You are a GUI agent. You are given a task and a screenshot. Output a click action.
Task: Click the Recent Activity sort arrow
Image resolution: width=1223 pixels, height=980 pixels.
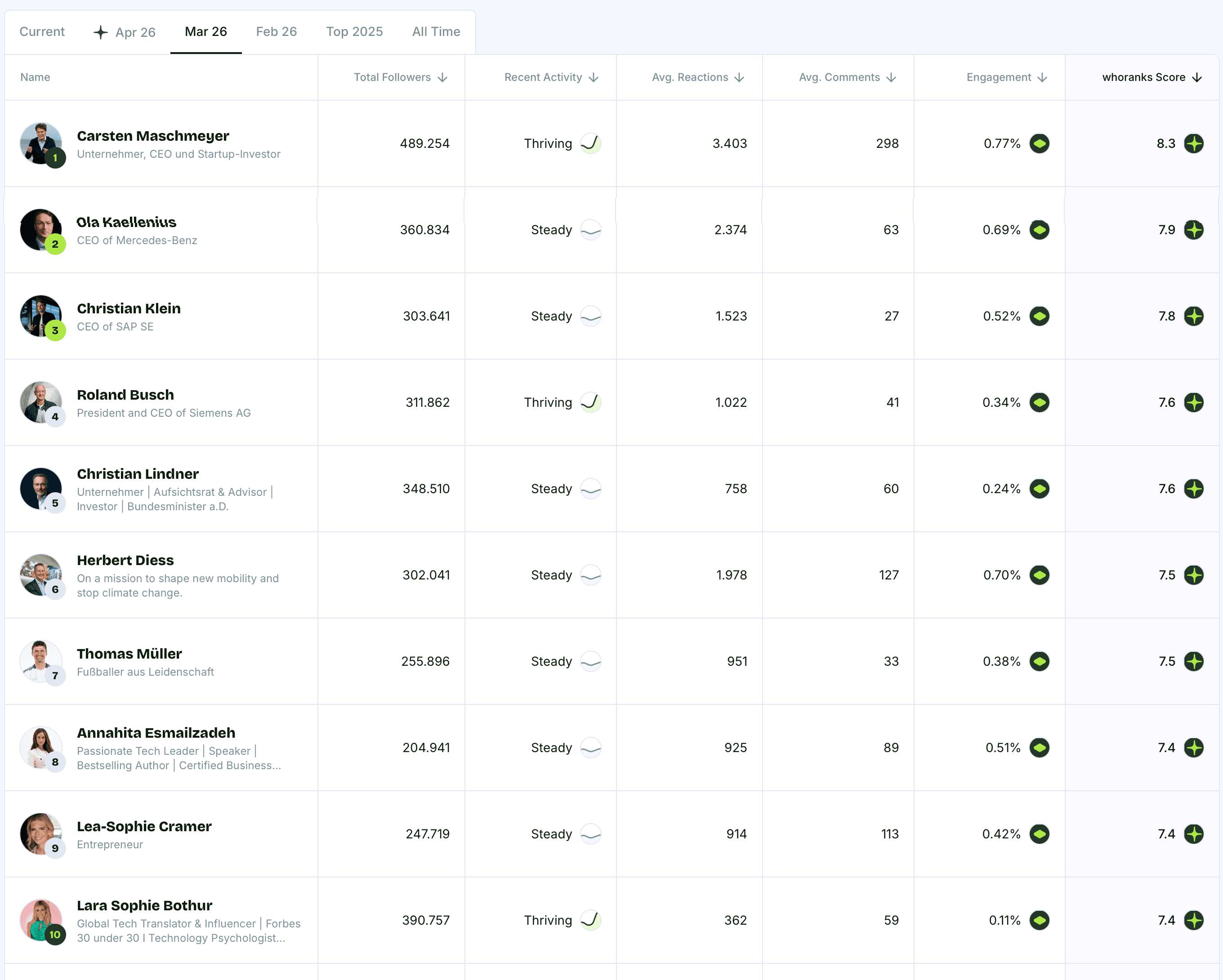[594, 77]
